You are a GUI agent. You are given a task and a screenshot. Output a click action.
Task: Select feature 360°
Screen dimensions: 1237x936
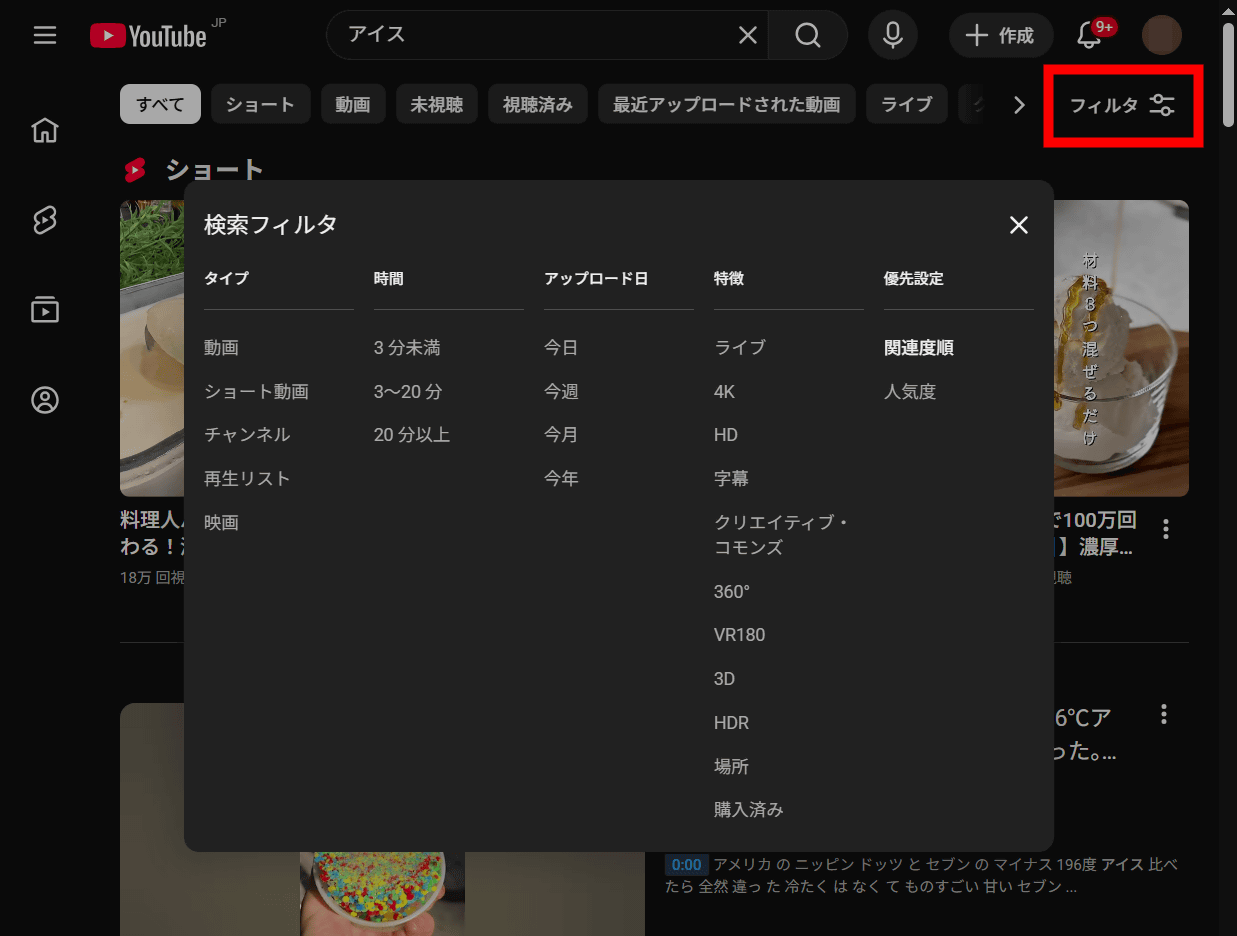(x=732, y=592)
